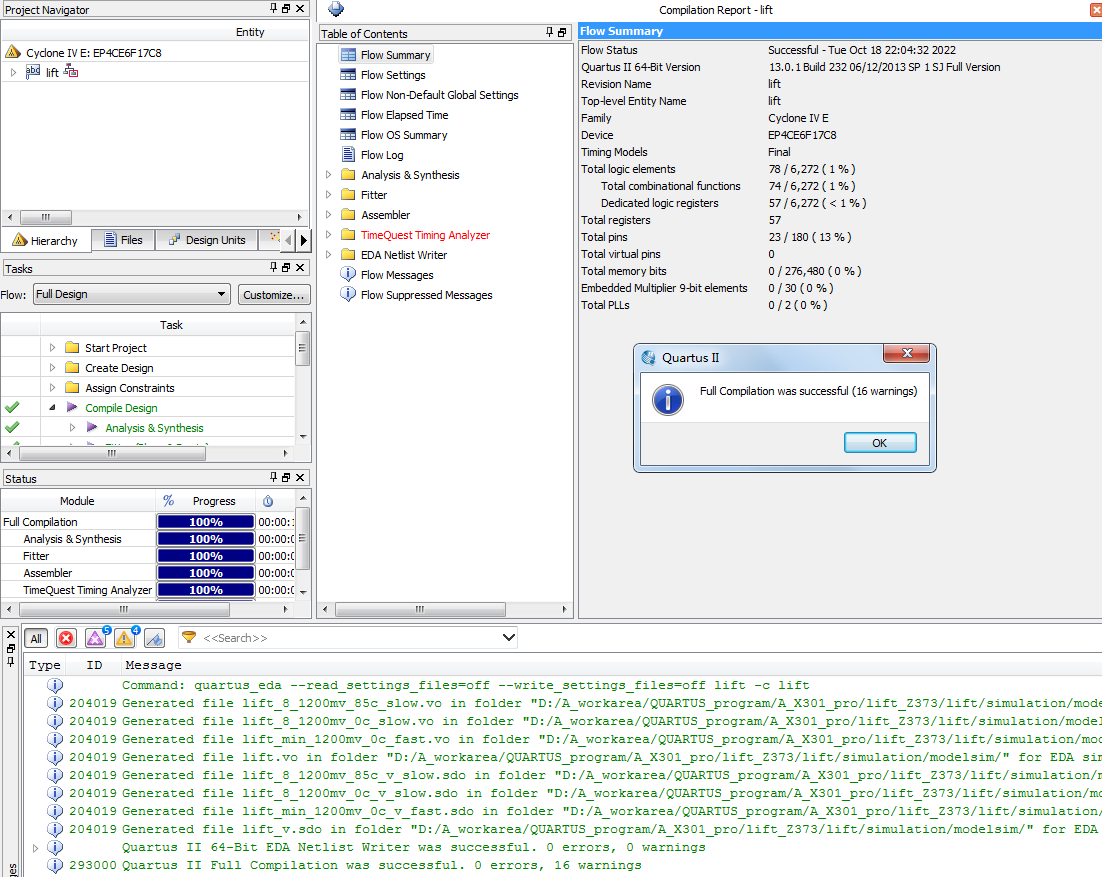This screenshot has width=1102, height=877.
Task: Toggle the warning messages filter icon
Action: (124, 638)
